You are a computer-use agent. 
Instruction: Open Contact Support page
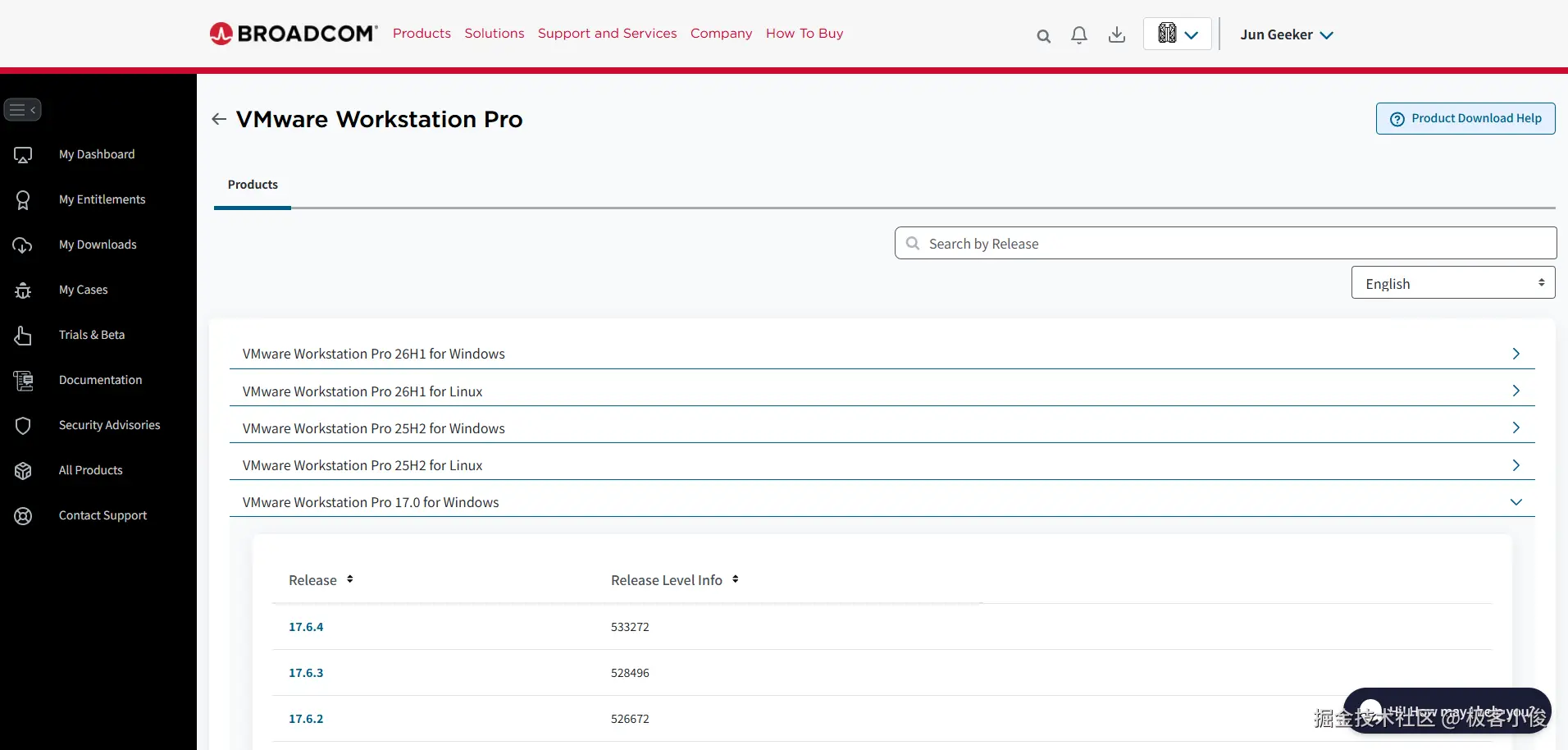103,515
